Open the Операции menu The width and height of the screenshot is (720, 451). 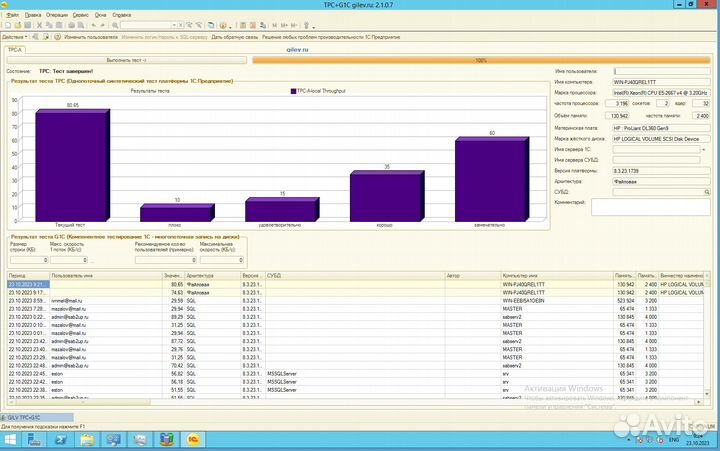tap(57, 15)
